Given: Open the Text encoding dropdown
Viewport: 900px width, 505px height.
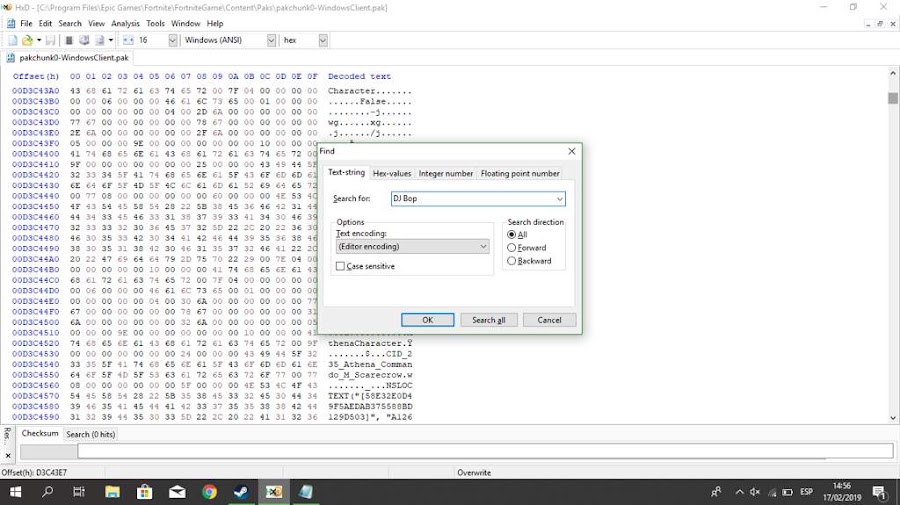Looking at the screenshot, I should pyautogui.click(x=412, y=246).
